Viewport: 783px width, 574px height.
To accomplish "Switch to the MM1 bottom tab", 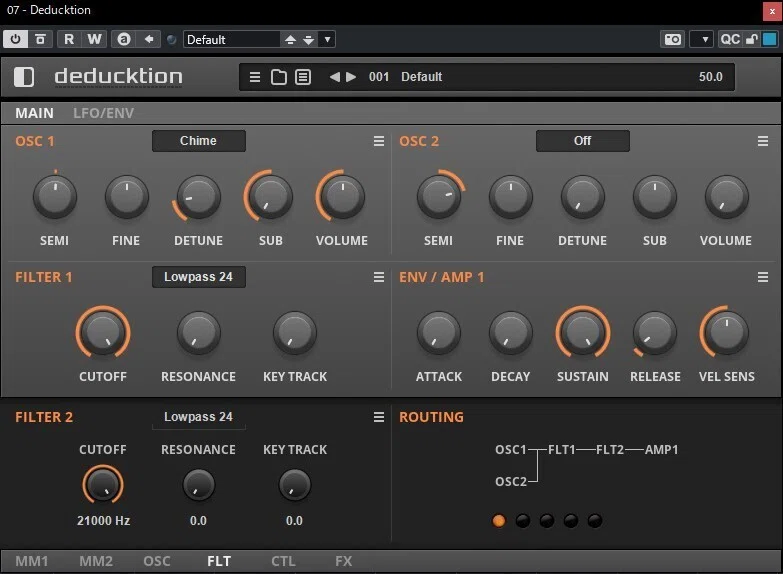I will coord(32,562).
